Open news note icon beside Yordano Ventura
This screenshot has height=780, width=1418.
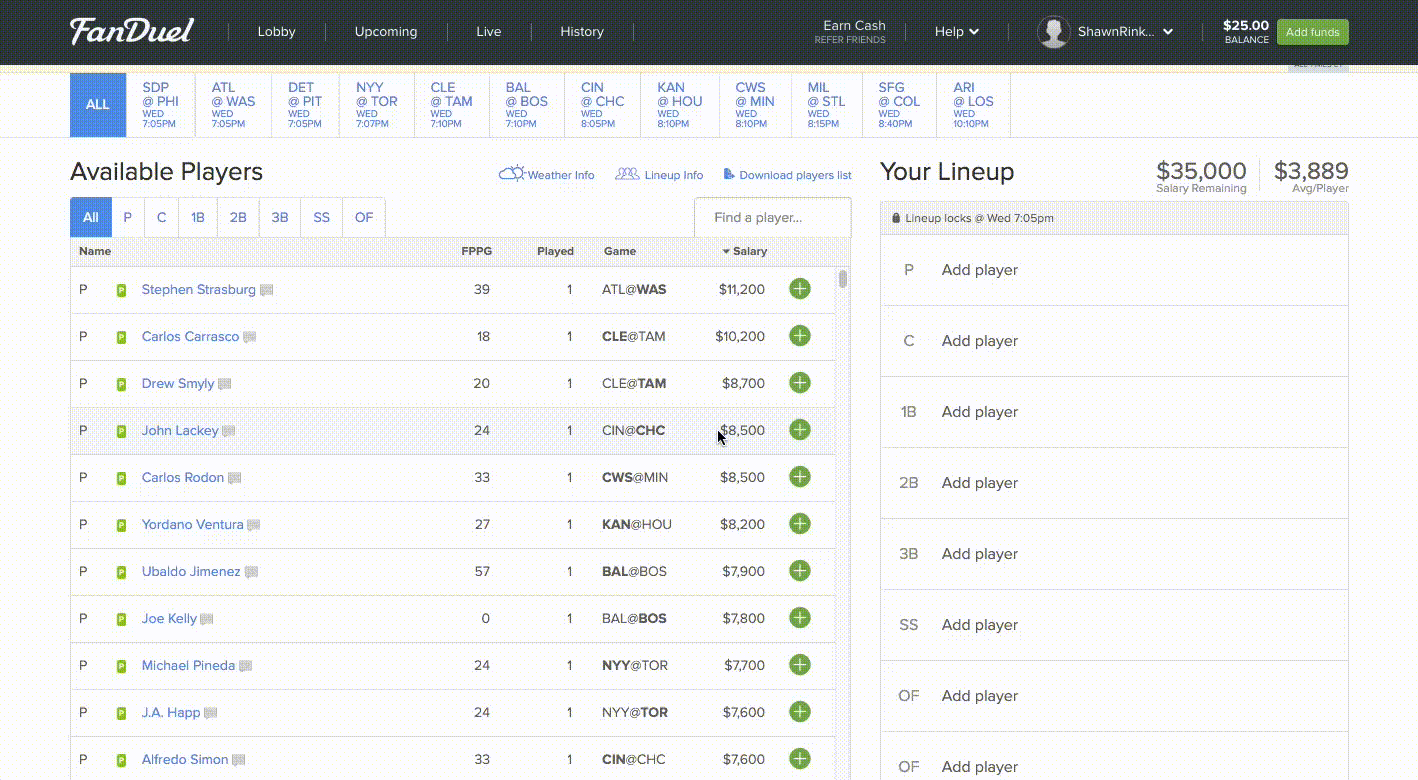[x=254, y=525]
